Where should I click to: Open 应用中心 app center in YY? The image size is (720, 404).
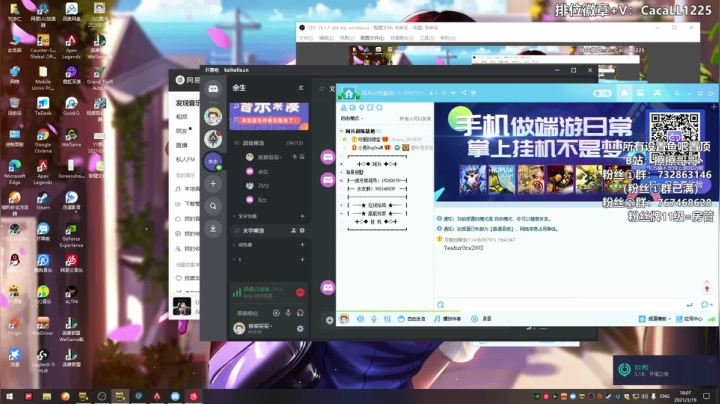pos(689,319)
